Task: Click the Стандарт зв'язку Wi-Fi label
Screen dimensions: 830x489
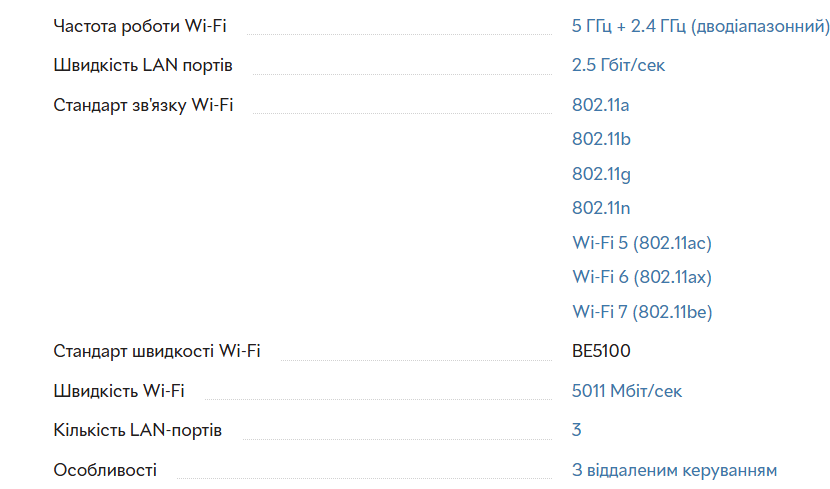Action: point(143,105)
